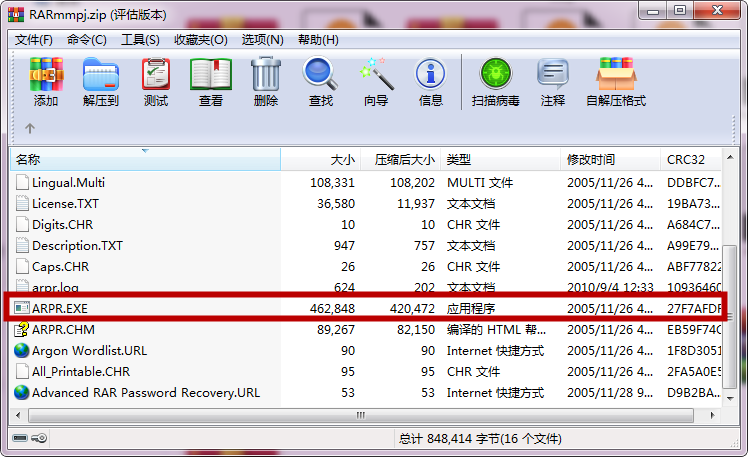Select the arpr.log file name

[55, 287]
